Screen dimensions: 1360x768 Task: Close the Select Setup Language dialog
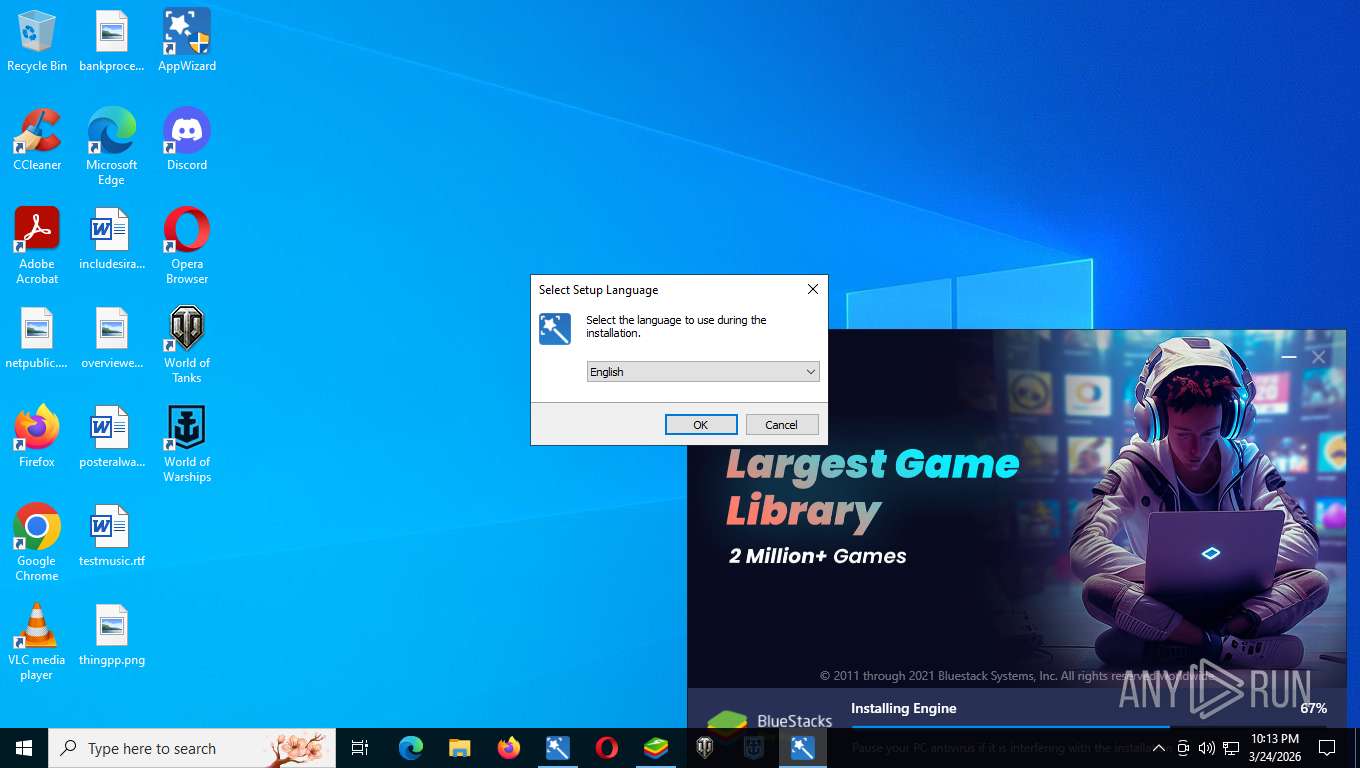pyautogui.click(x=813, y=289)
